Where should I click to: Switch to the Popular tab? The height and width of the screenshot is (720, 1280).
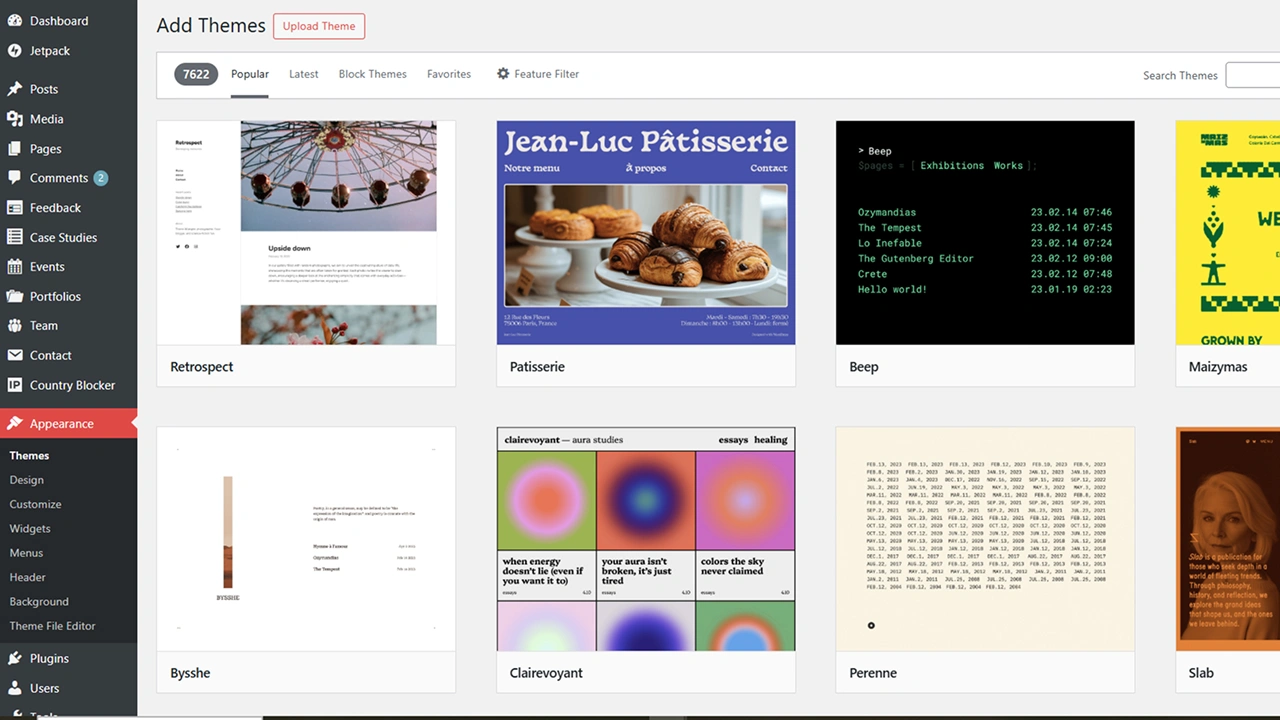(x=249, y=73)
